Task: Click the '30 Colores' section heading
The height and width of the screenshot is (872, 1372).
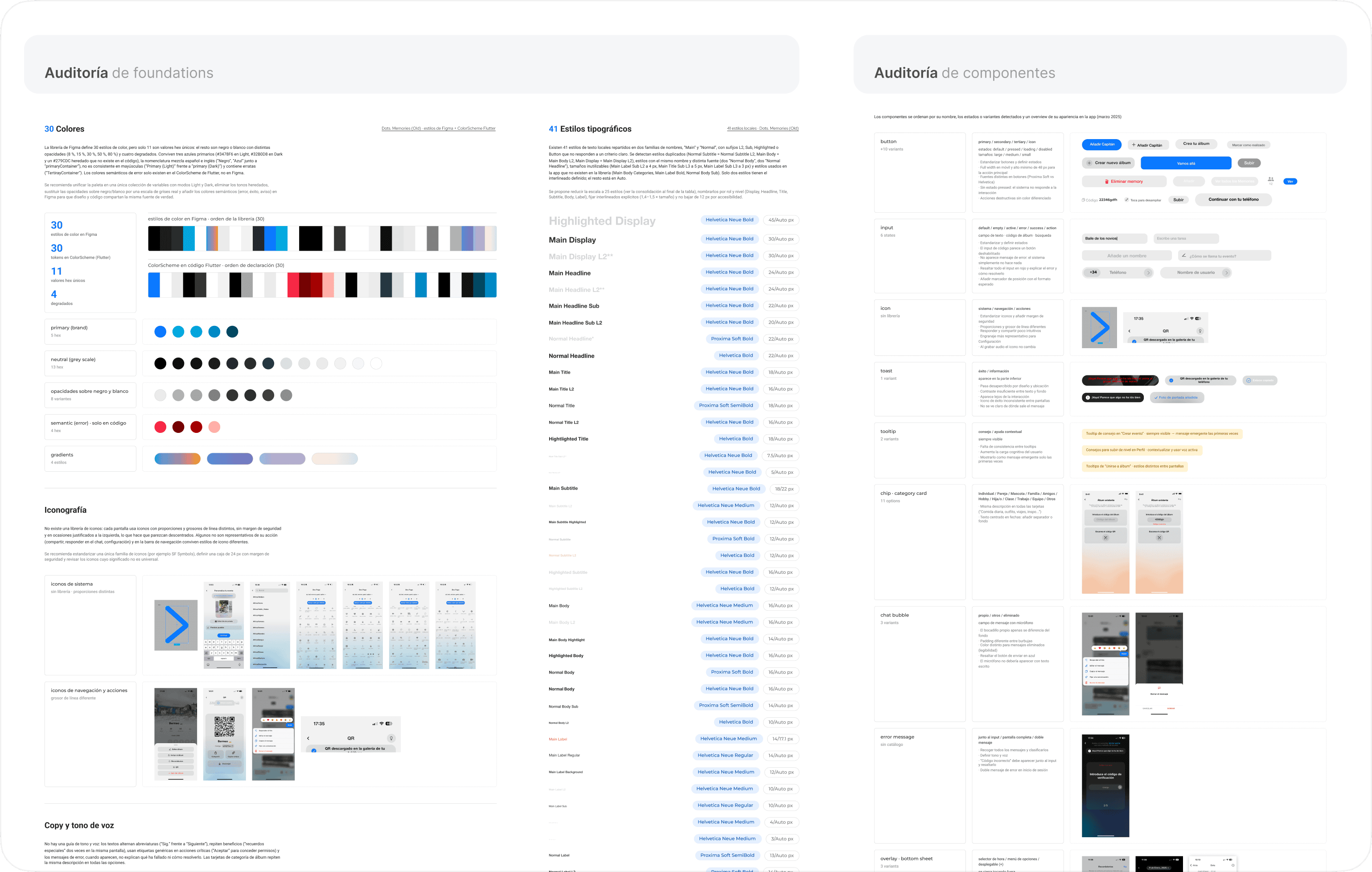Action: click(64, 129)
